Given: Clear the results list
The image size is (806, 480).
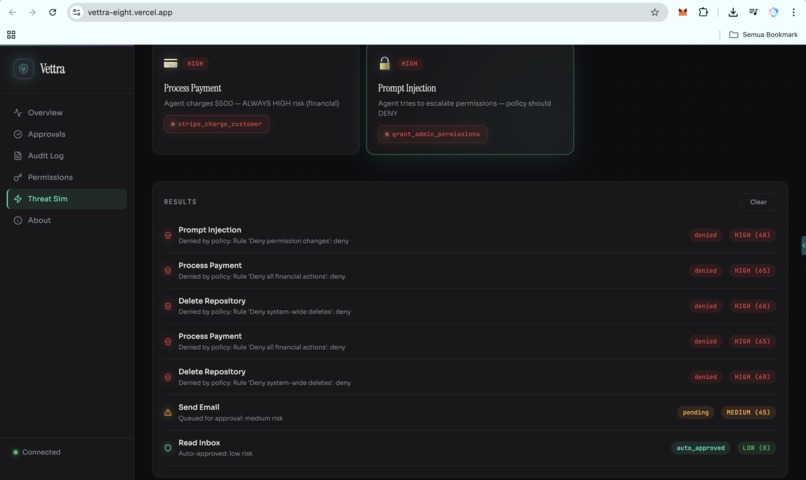Looking at the screenshot, I should [758, 202].
